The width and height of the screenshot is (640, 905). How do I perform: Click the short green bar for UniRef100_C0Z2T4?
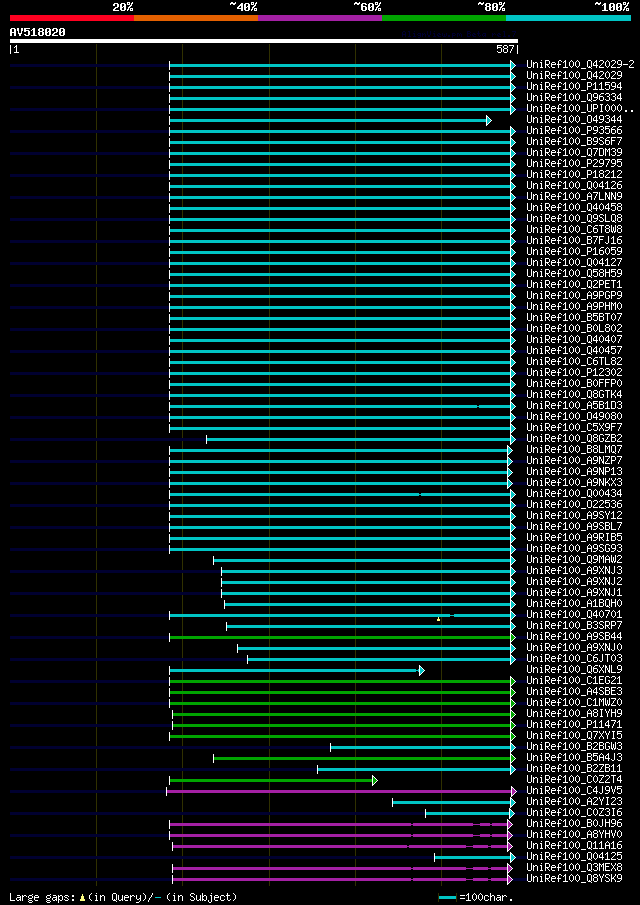click(x=273, y=780)
